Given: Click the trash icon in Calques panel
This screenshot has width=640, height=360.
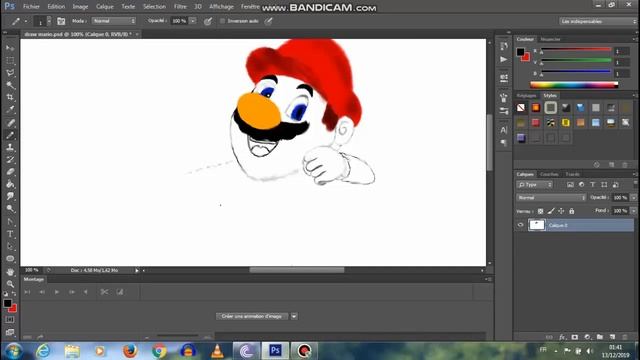Looking at the screenshot, I should (x=624, y=337).
